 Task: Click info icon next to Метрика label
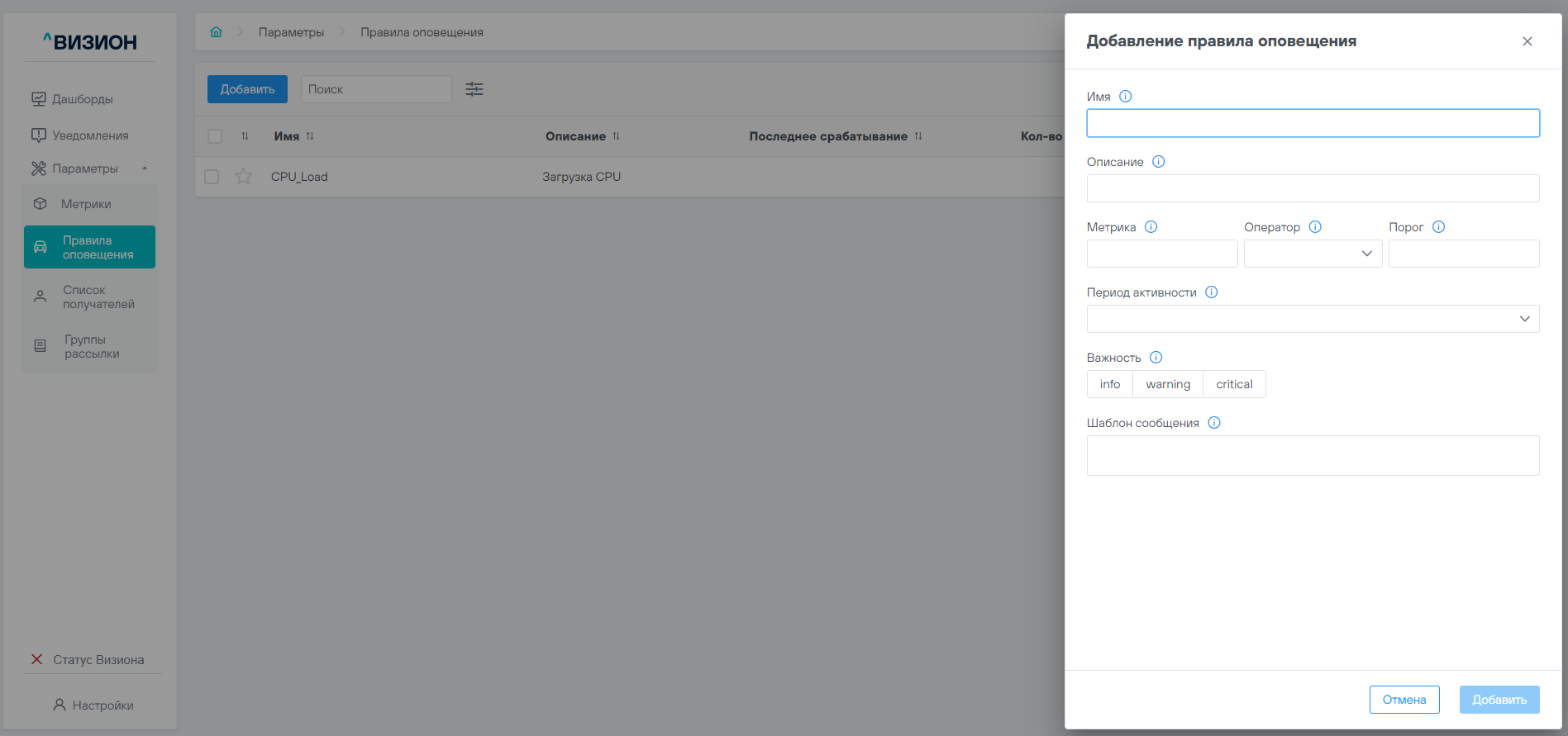pos(1151,227)
